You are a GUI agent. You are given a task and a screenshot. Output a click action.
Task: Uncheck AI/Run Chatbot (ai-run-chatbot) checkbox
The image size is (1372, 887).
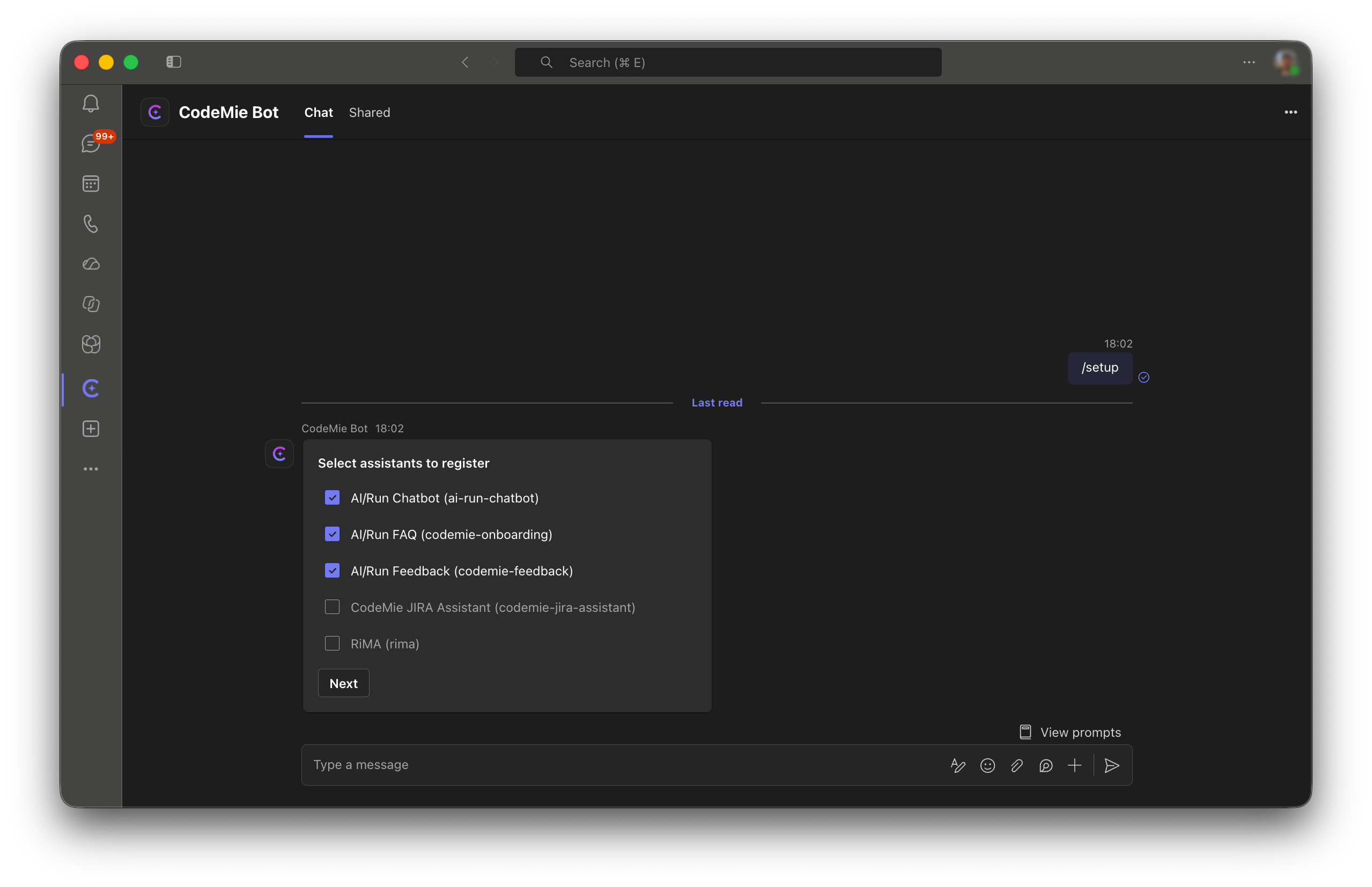point(332,498)
